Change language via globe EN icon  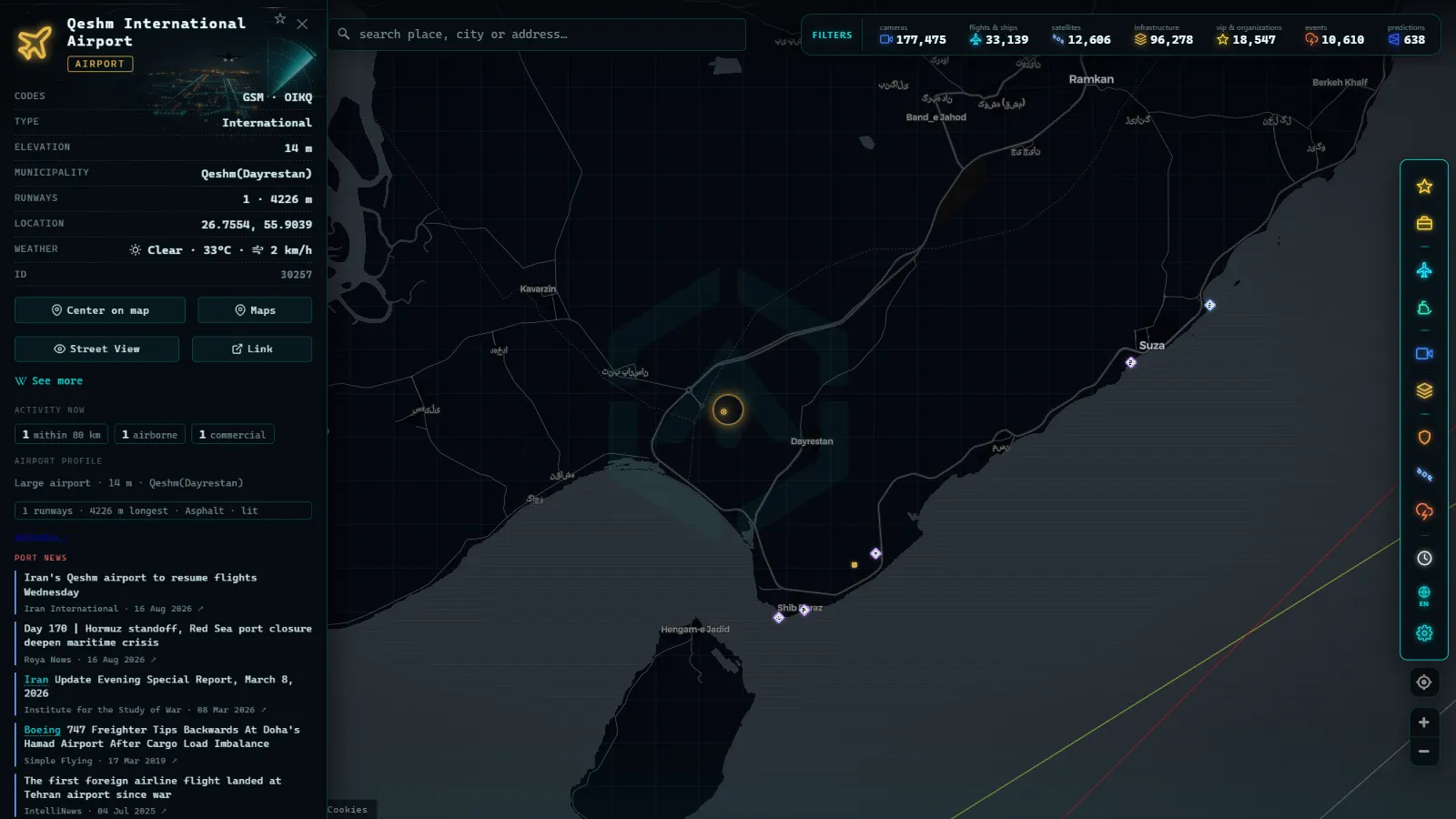1424,596
